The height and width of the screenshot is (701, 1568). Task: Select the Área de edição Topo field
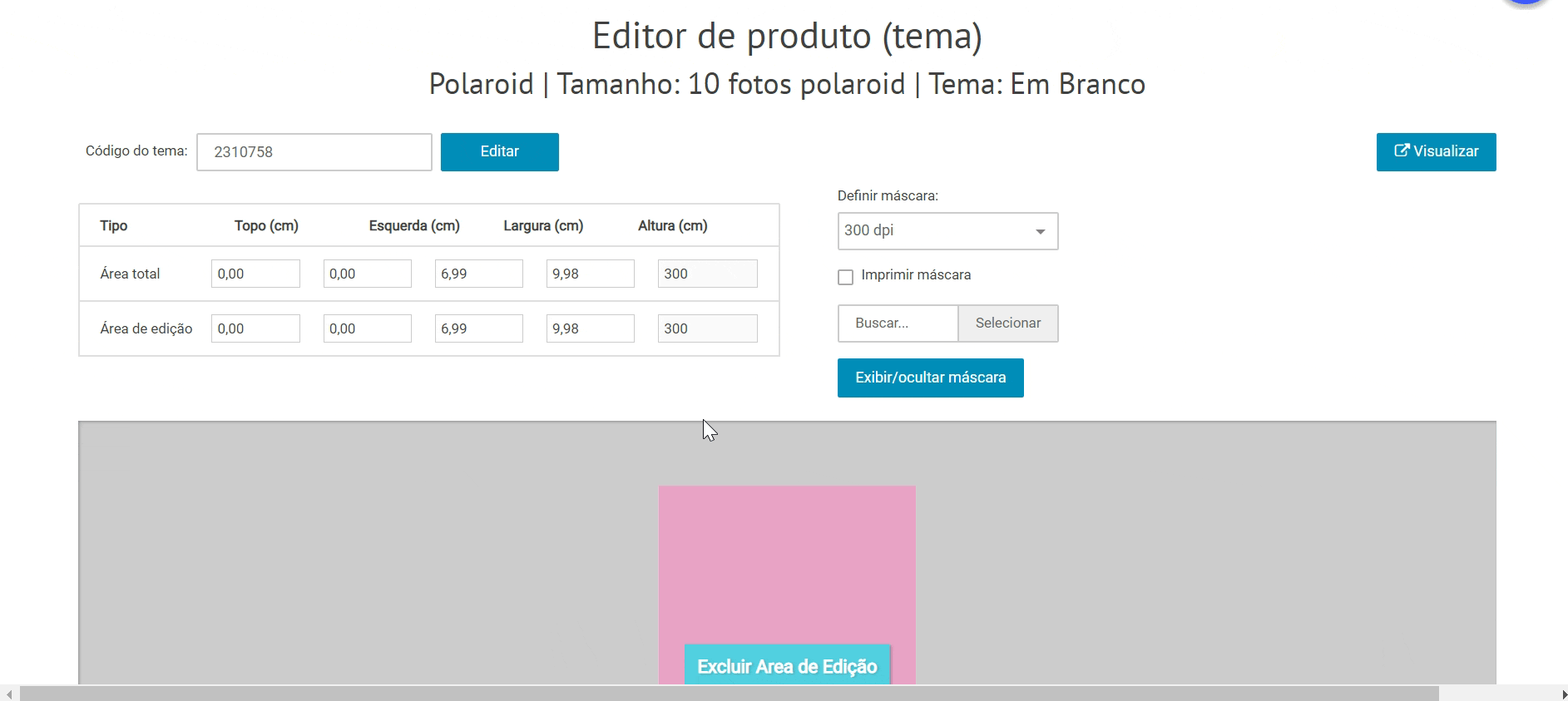click(x=255, y=328)
